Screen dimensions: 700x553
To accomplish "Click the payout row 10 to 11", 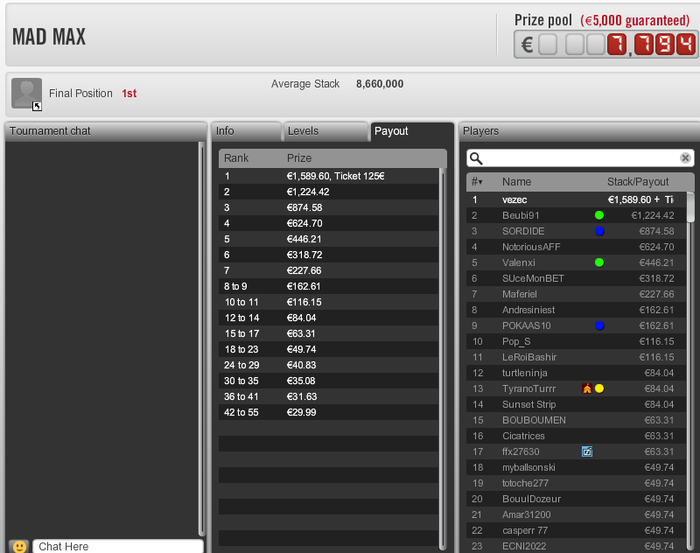I will point(329,302).
